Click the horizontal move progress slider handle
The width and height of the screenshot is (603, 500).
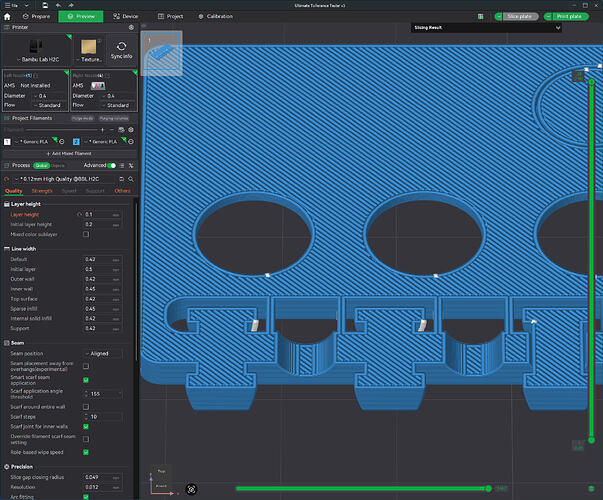coord(488,488)
